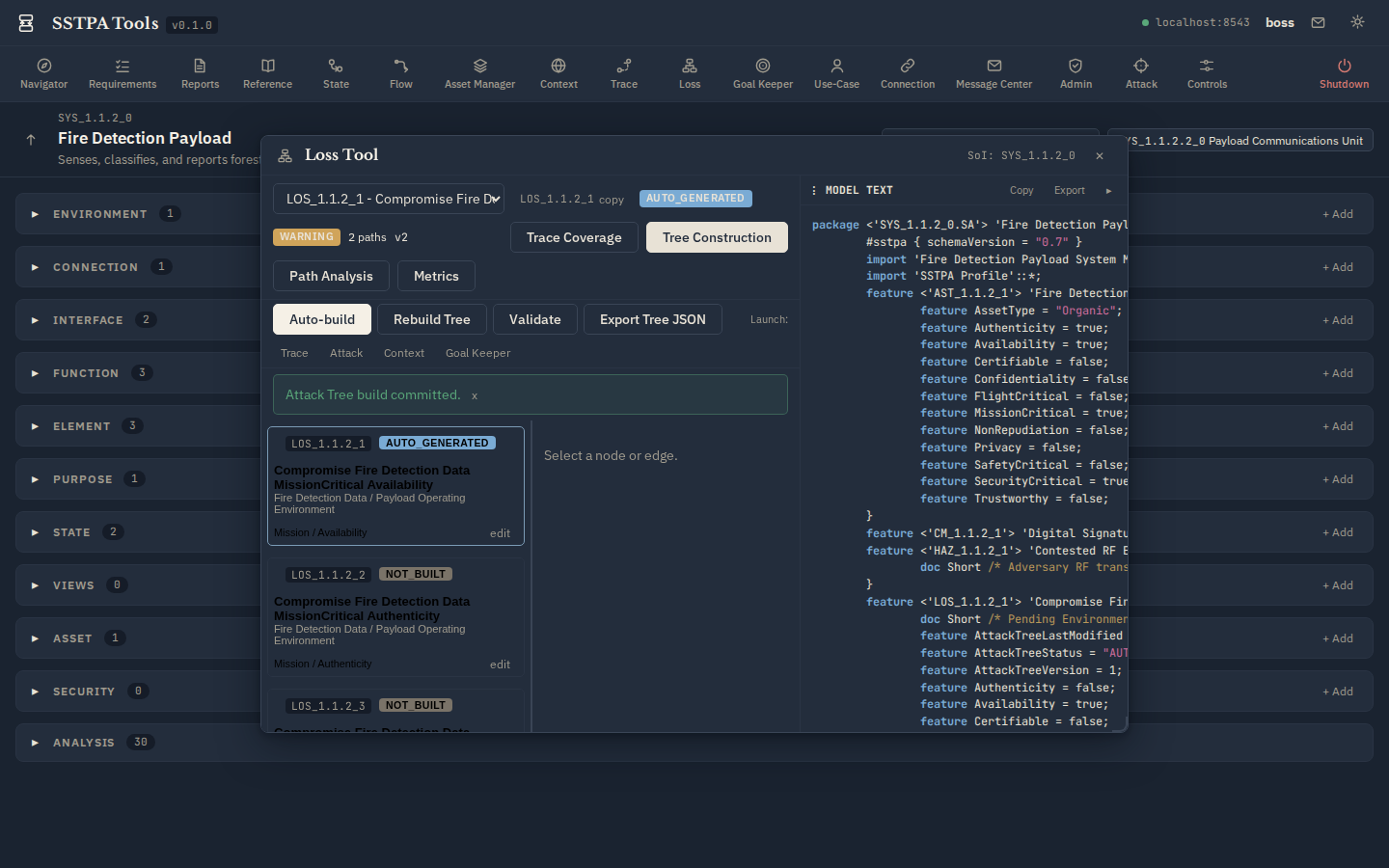Go up to the parent system with the arrow
This screenshot has height=868, width=1389.
tap(31, 140)
